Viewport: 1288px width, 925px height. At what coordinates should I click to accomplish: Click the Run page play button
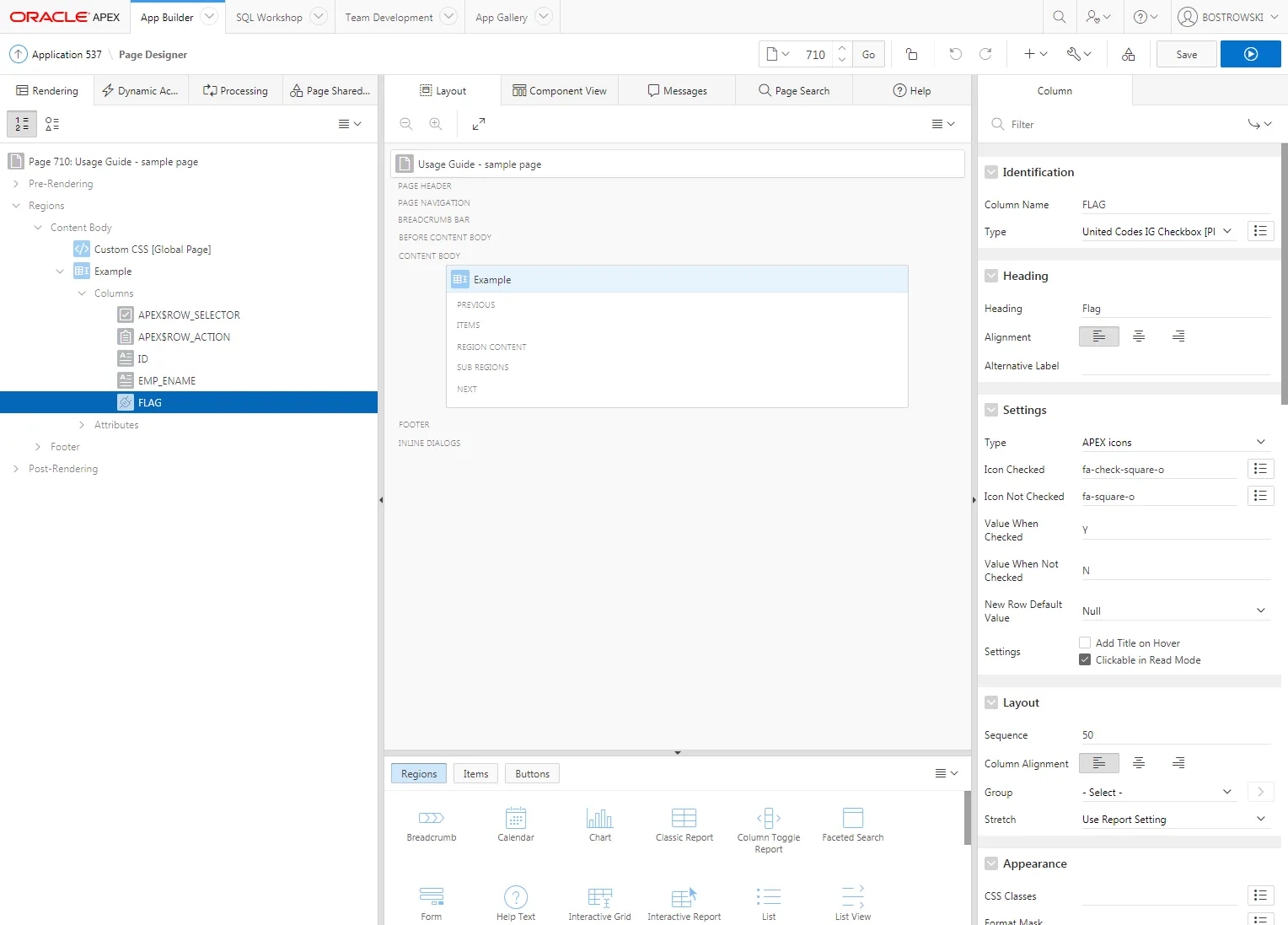coord(1250,54)
